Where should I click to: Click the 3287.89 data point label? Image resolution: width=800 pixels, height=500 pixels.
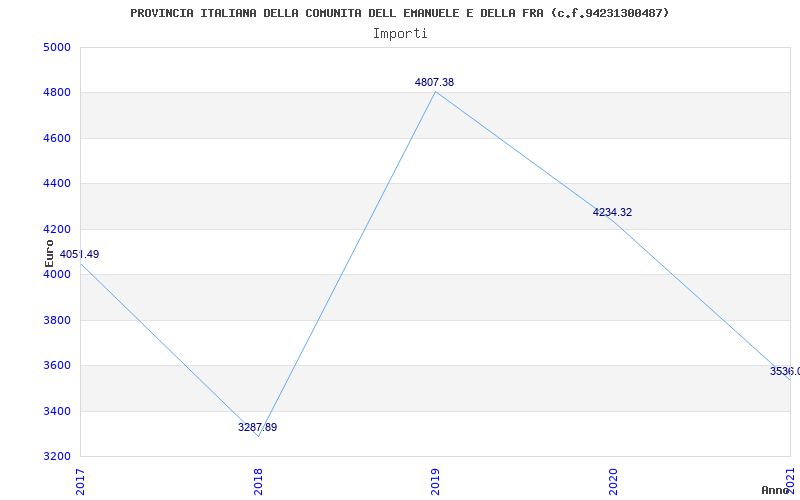click(258, 427)
